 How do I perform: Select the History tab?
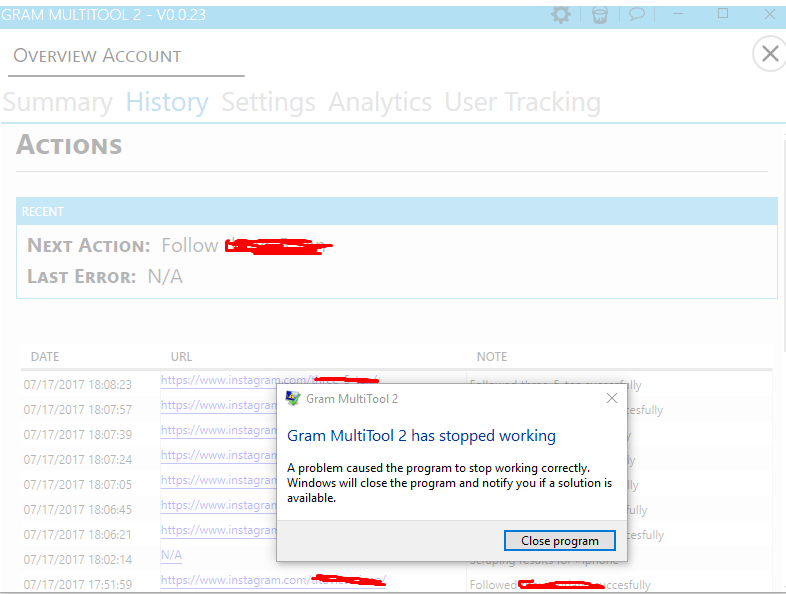tap(167, 102)
